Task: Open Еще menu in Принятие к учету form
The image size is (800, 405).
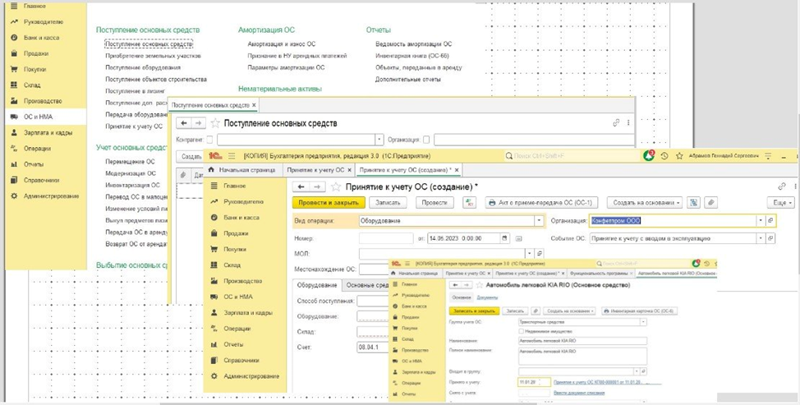Action: coord(781,202)
